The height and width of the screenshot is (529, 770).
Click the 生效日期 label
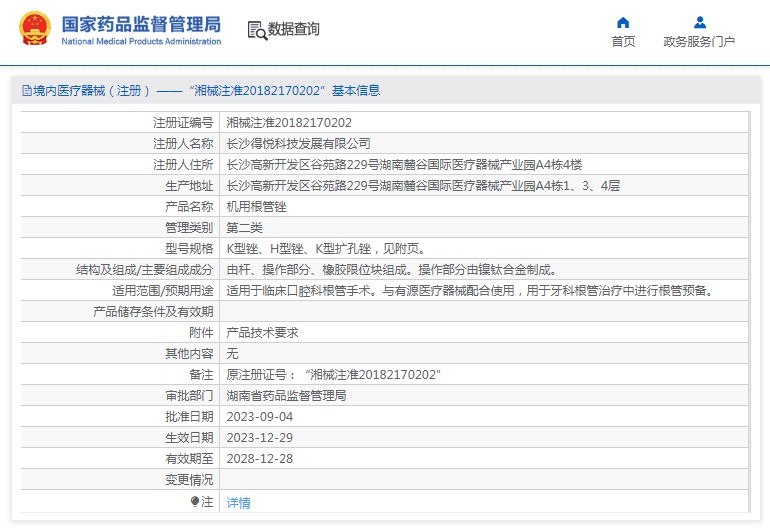[x=189, y=438]
